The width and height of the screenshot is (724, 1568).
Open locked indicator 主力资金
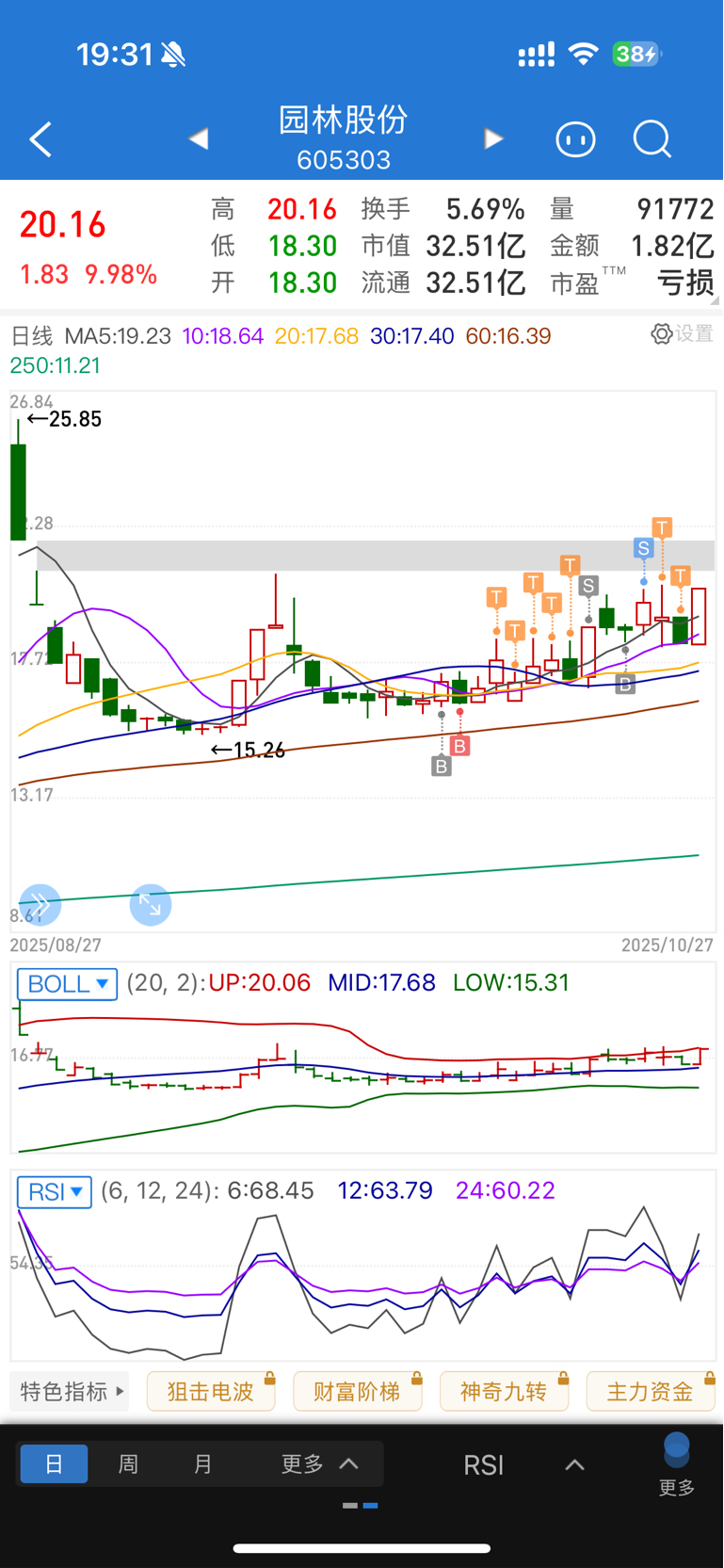pyautogui.click(x=651, y=1391)
